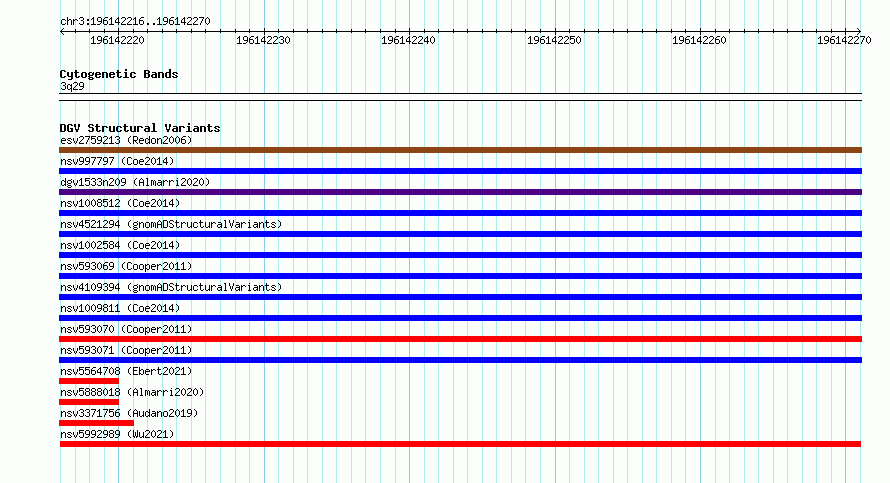Viewport: 890px width, 483px height.
Task: Click ruler position 196142230
Action: coord(263,40)
